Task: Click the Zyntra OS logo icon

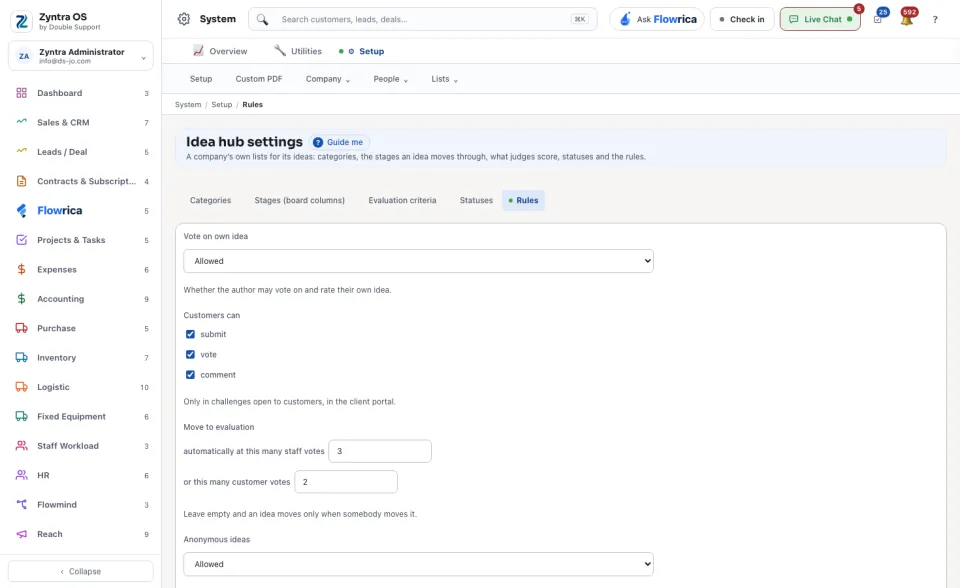Action: 21,21
